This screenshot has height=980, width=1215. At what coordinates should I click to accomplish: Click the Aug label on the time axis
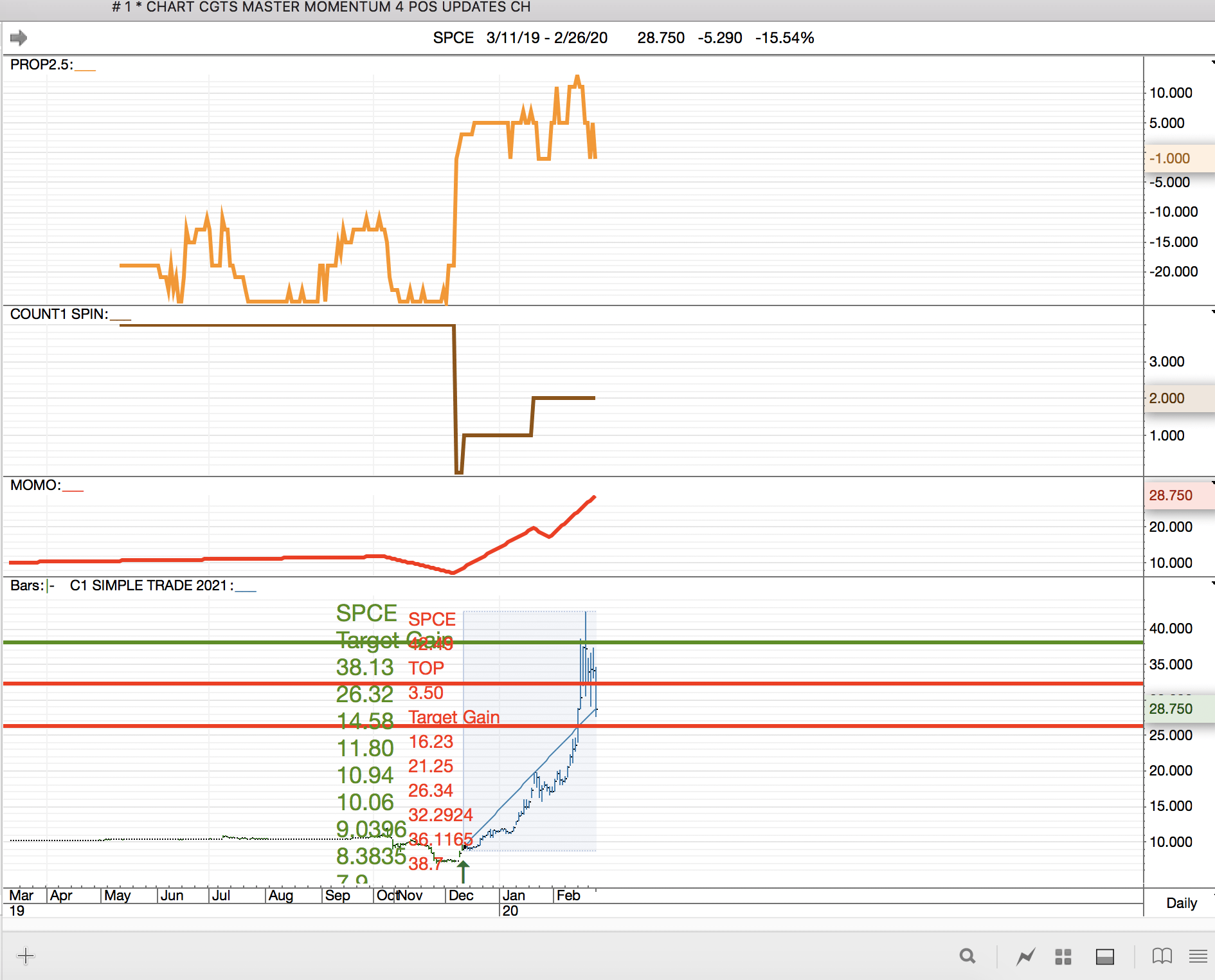[x=281, y=895]
